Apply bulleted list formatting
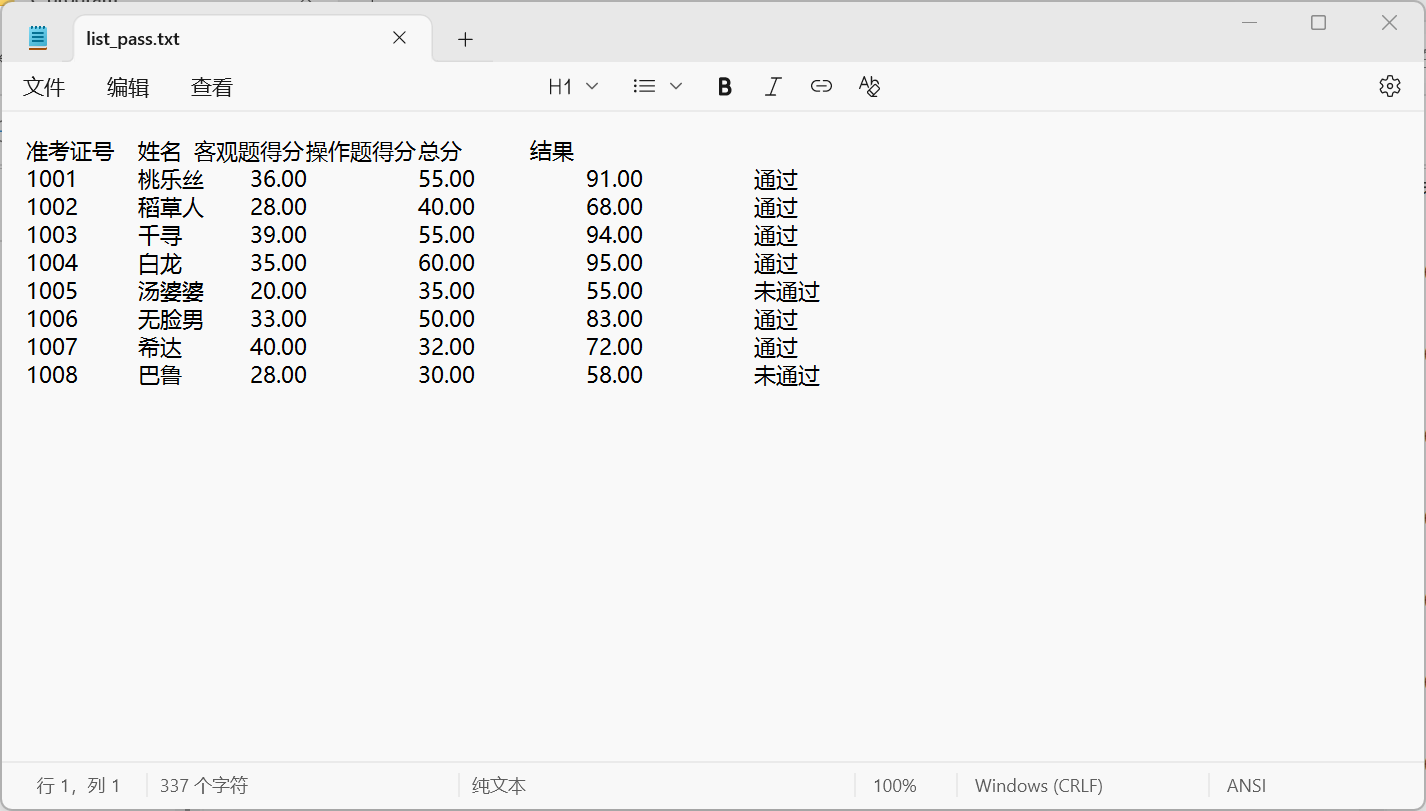 pyautogui.click(x=644, y=86)
